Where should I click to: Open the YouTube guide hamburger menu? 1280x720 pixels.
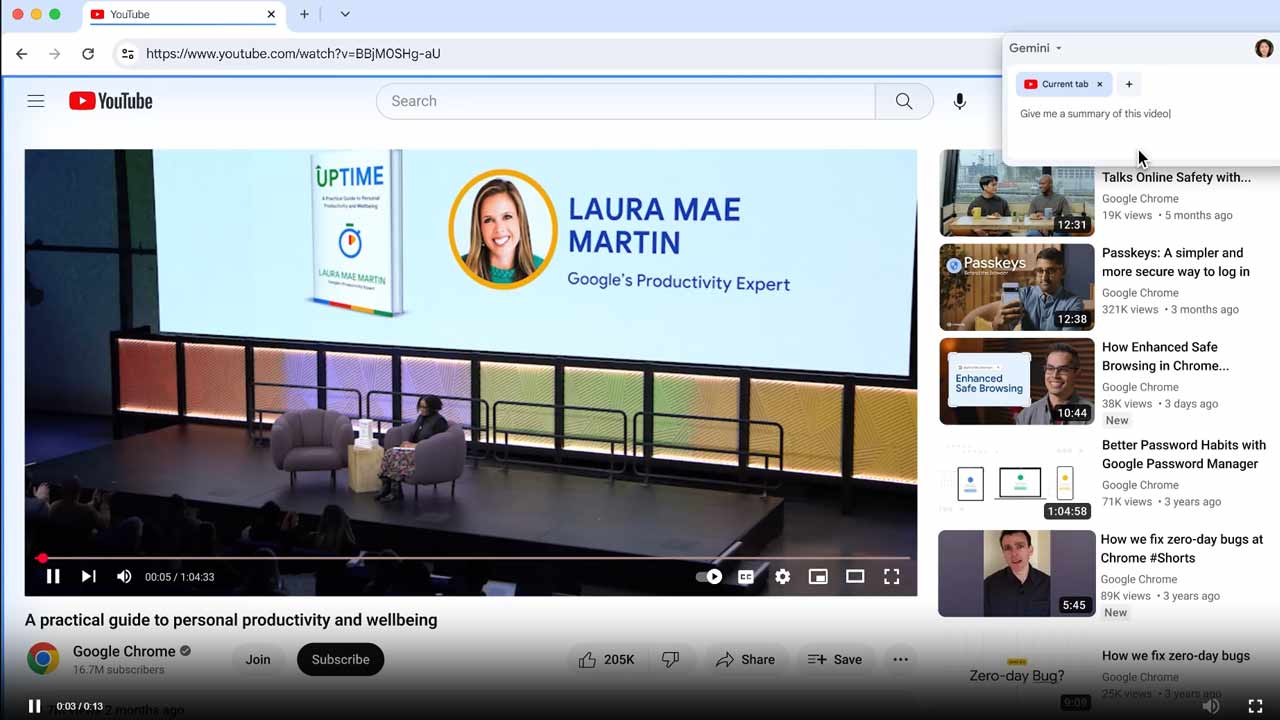coord(36,101)
